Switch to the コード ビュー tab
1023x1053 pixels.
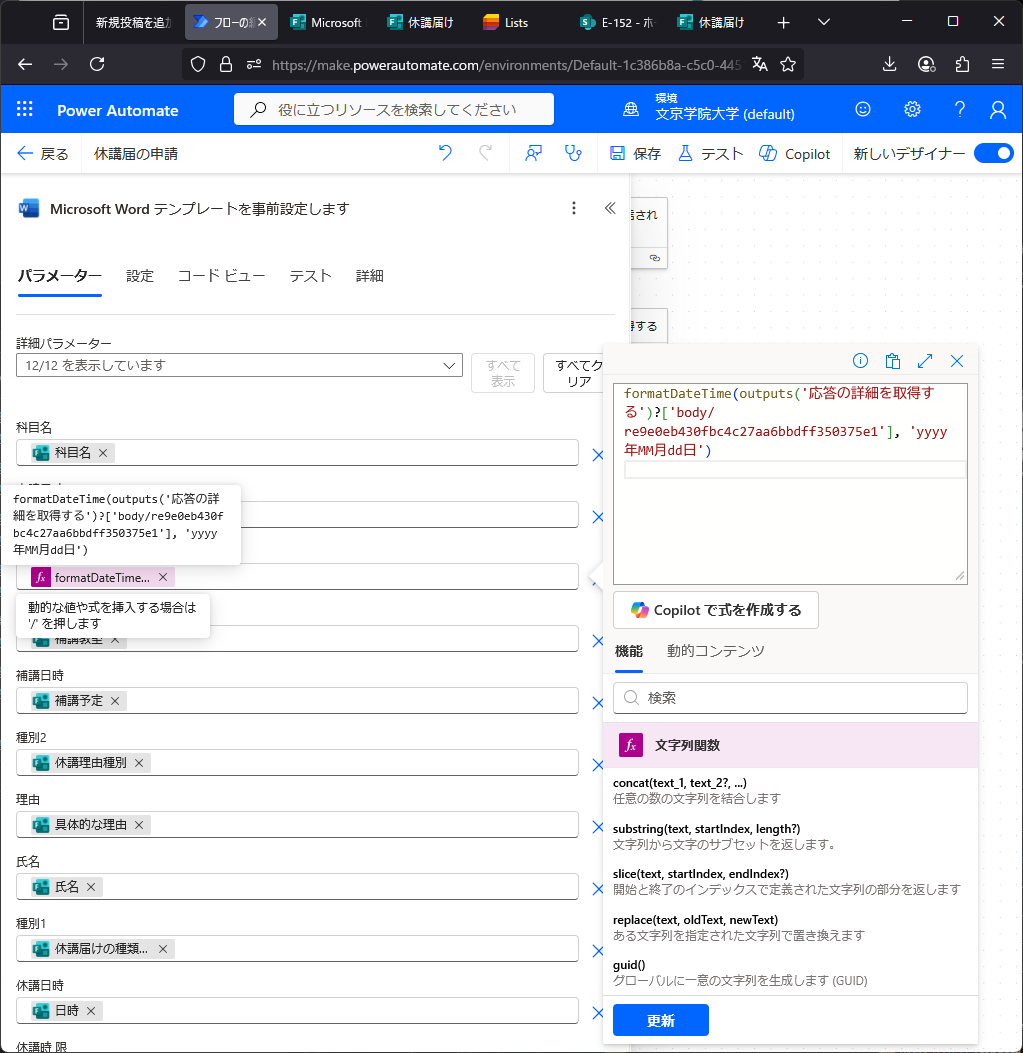(221, 276)
